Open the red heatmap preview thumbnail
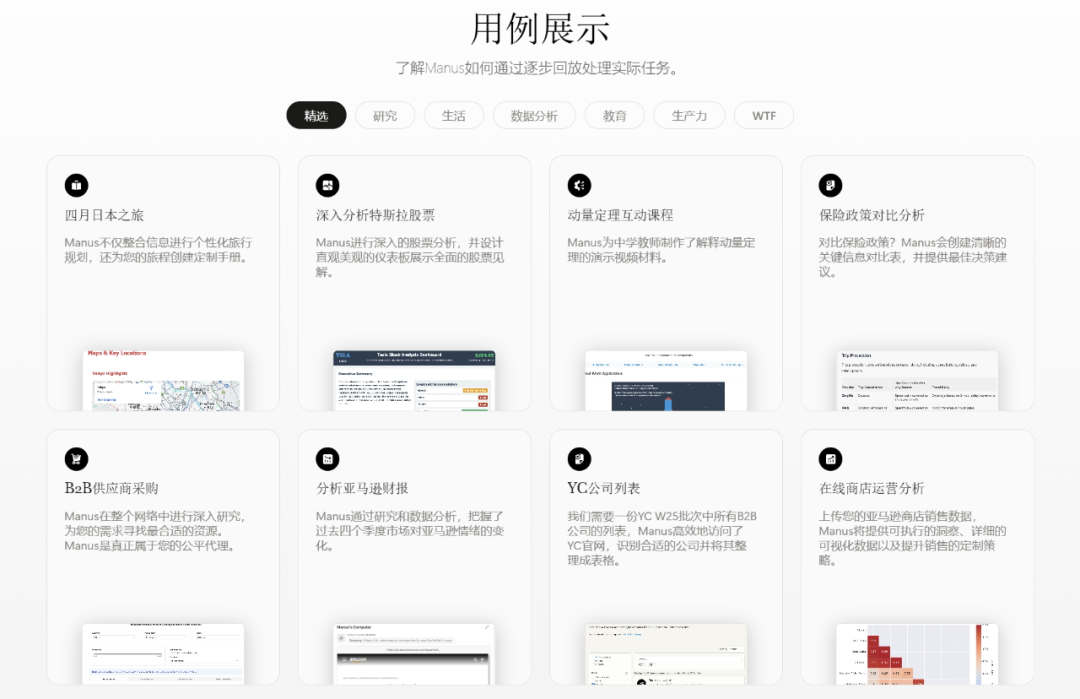This screenshot has height=699, width=1080. 917,654
